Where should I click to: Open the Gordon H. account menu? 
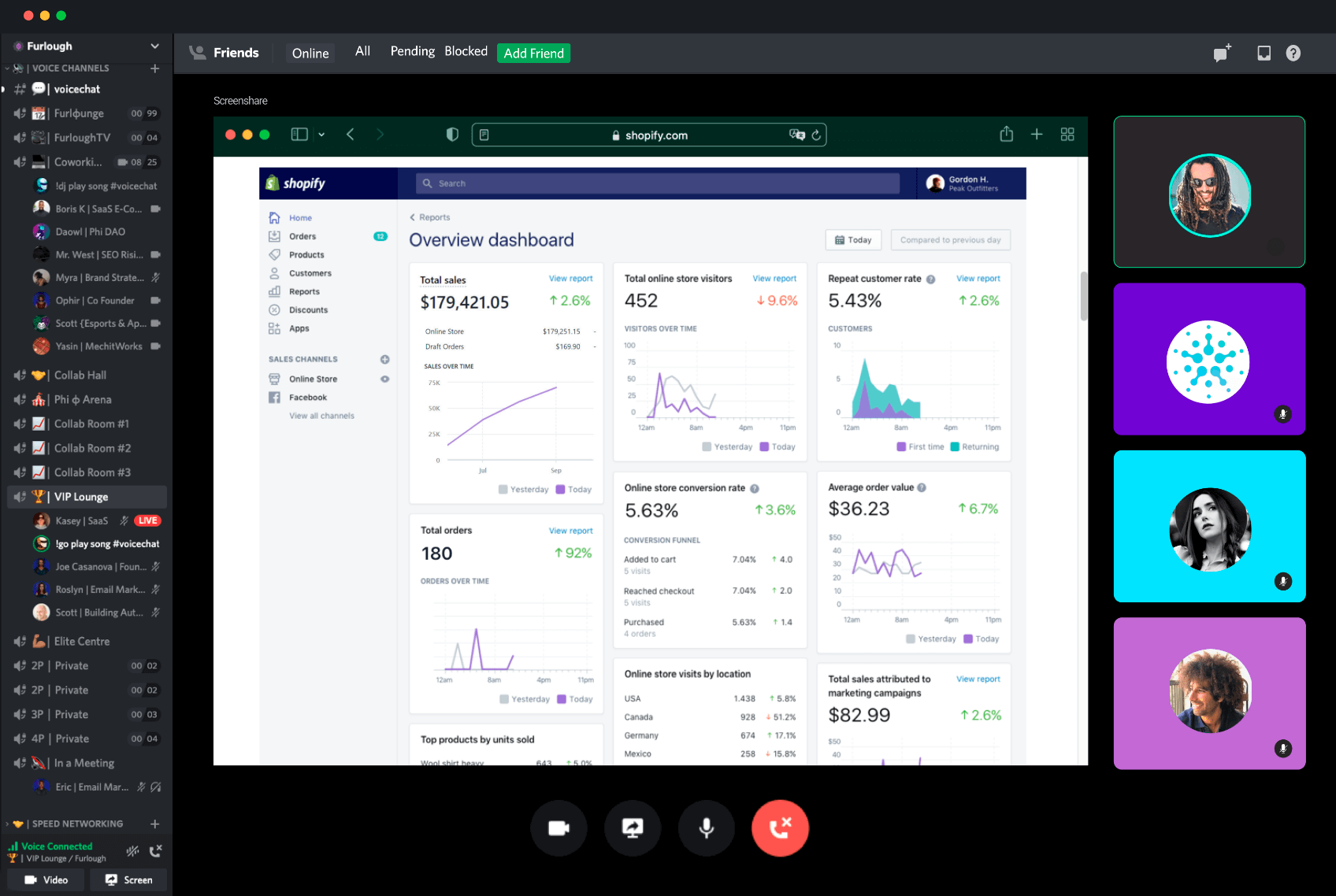[x=972, y=183]
